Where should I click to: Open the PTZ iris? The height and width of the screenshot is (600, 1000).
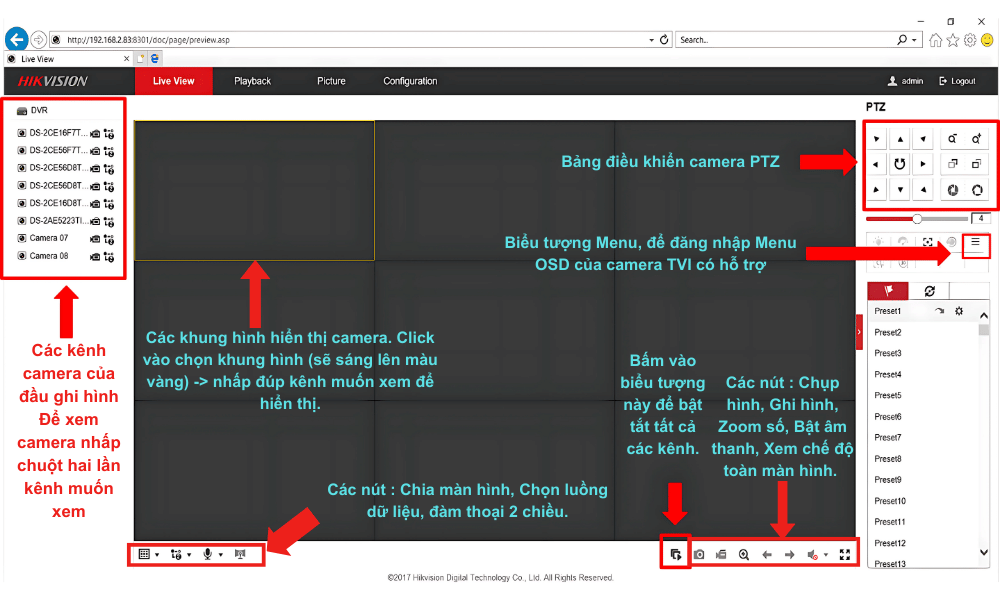click(976, 190)
